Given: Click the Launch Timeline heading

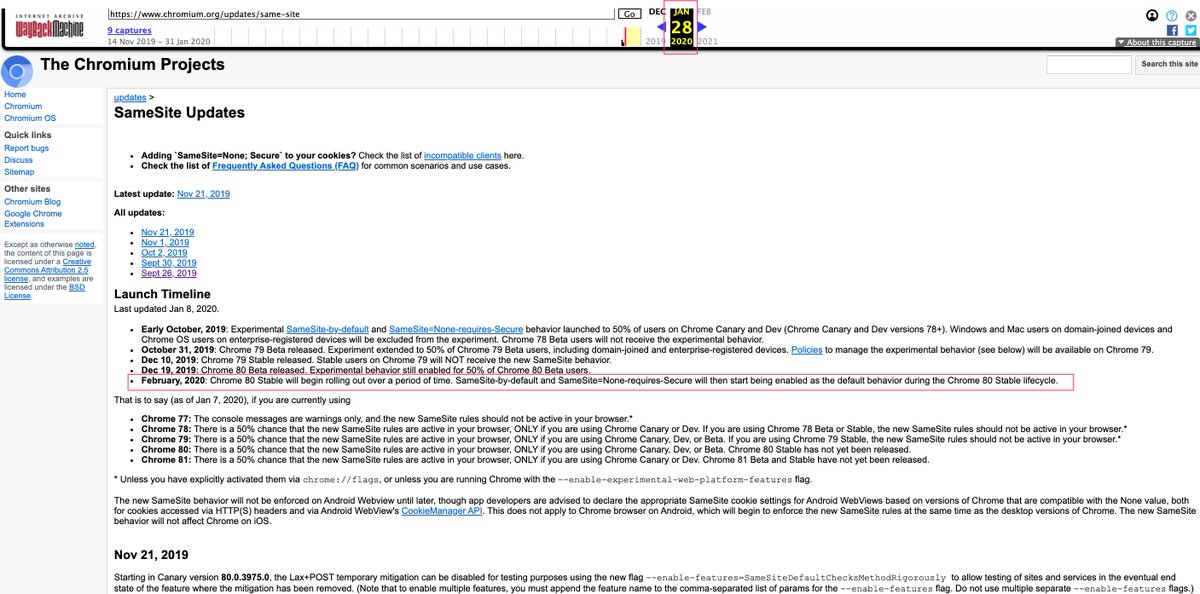Looking at the screenshot, I should [x=162, y=294].
